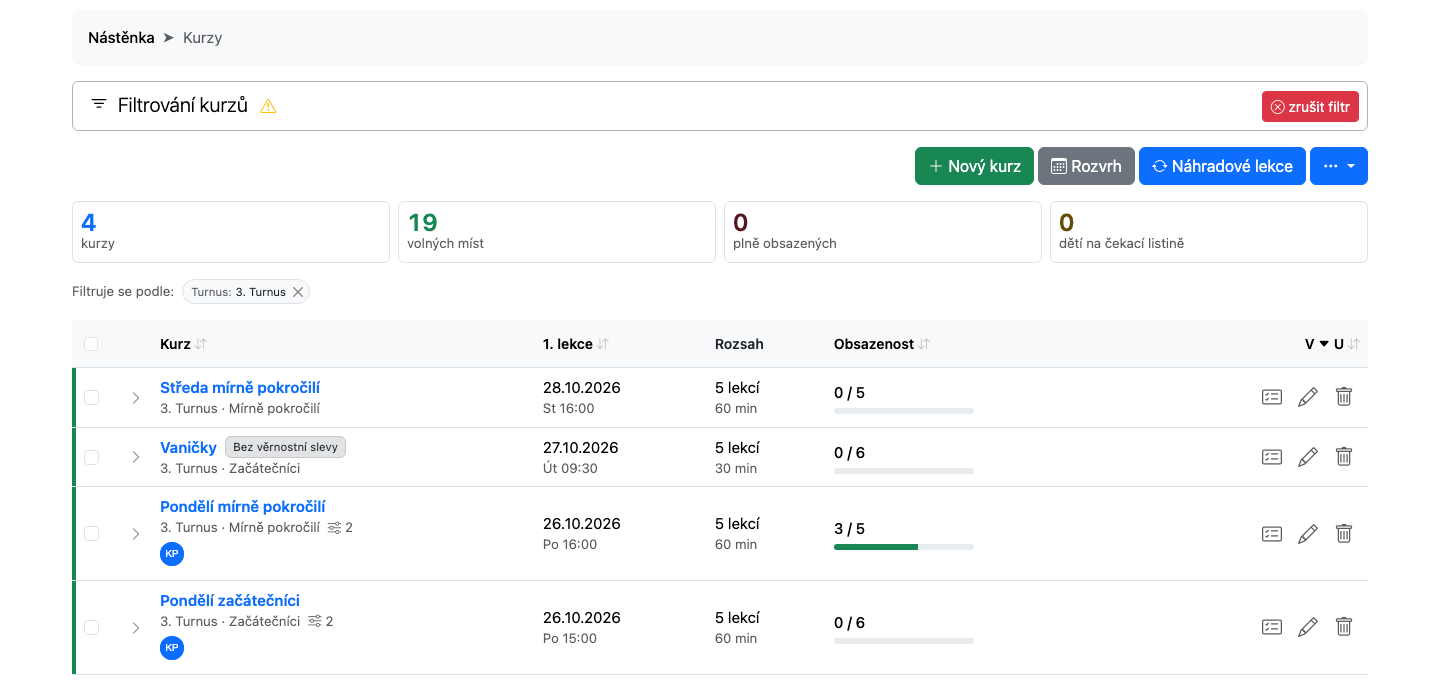Open Náhradové lekce
The width and height of the screenshot is (1440, 685).
(1222, 166)
